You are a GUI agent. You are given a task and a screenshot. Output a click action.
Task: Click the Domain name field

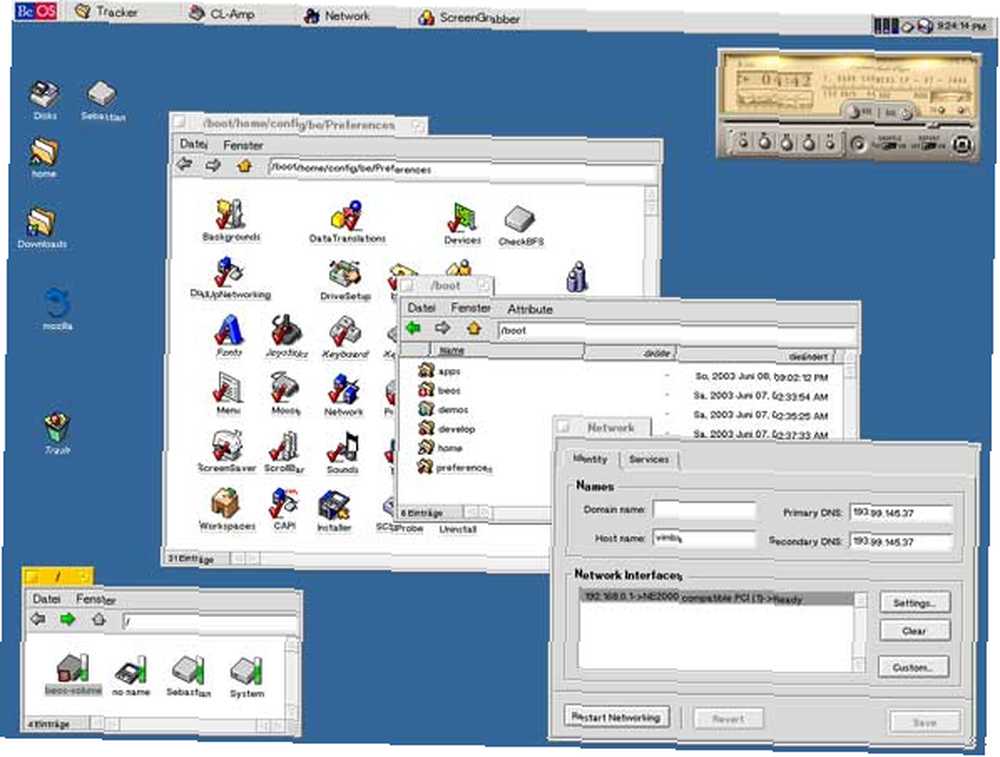coord(704,510)
